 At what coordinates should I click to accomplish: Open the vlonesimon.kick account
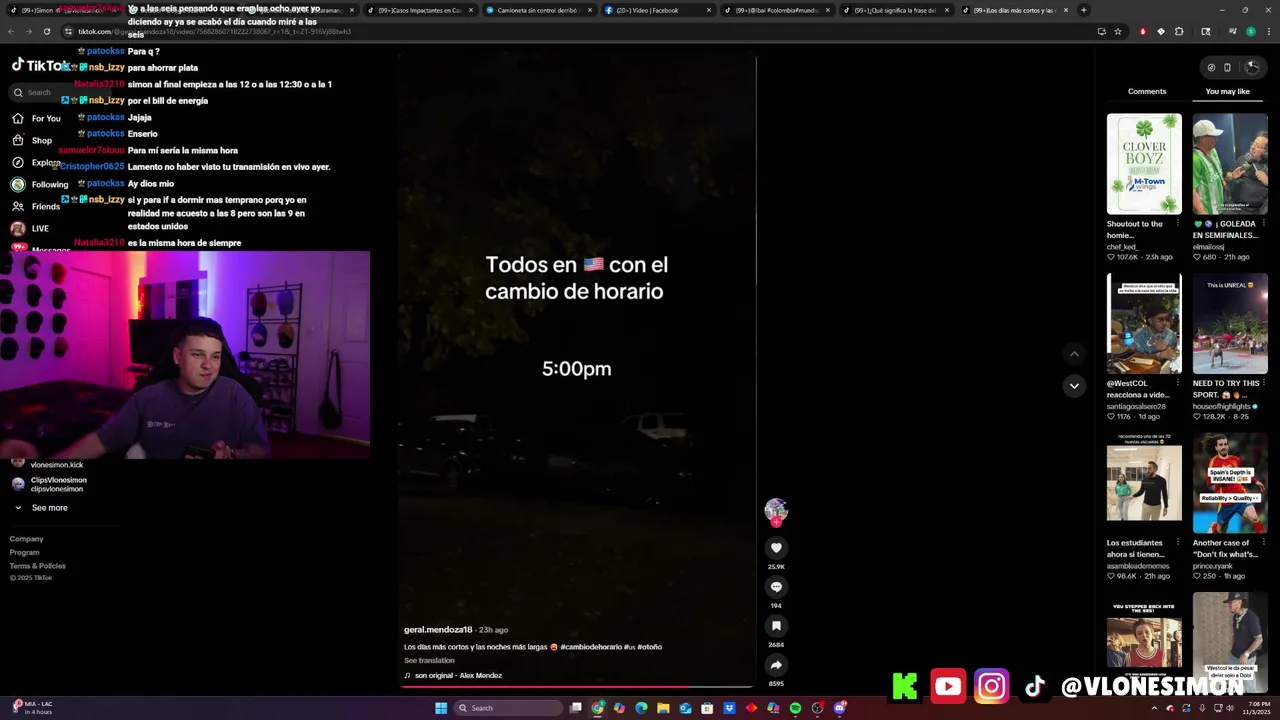pos(46,465)
